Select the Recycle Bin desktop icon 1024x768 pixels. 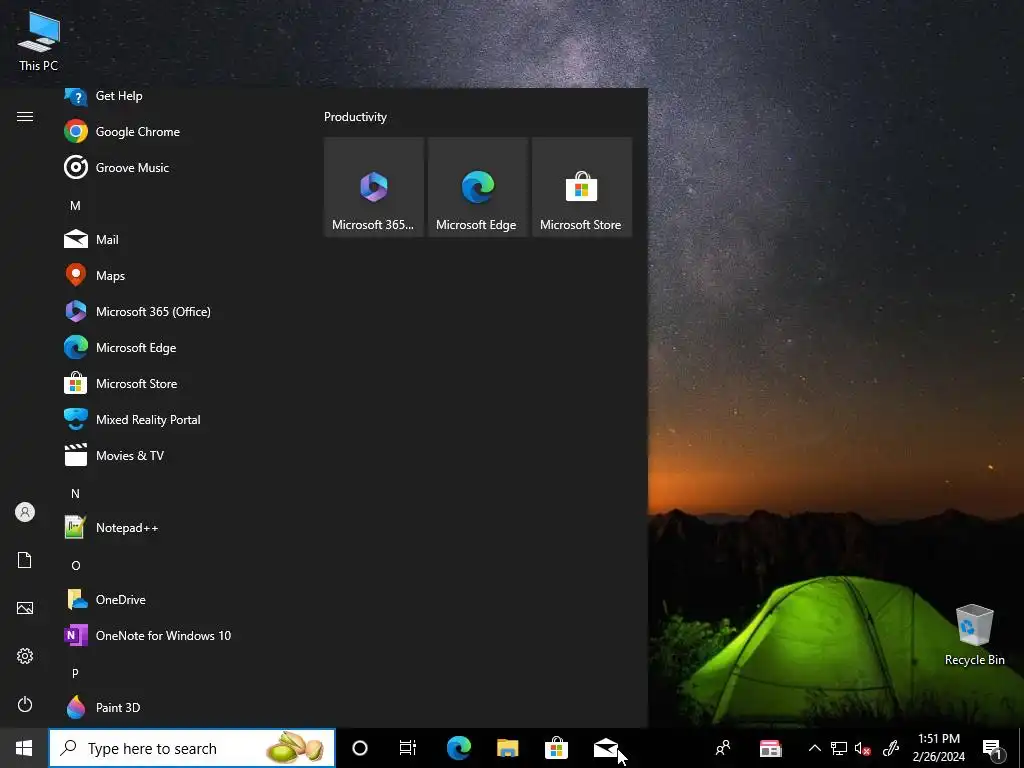click(974, 635)
